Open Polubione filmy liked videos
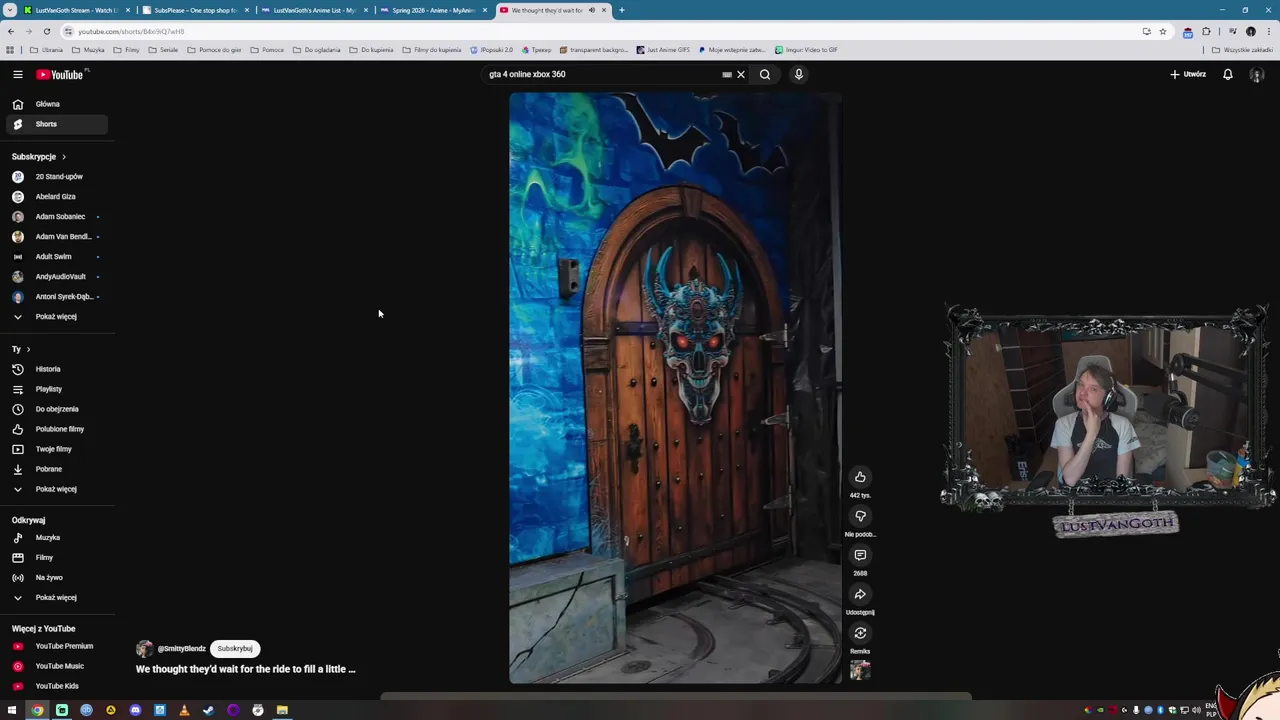Screen dimensions: 1280x720 point(55,429)
